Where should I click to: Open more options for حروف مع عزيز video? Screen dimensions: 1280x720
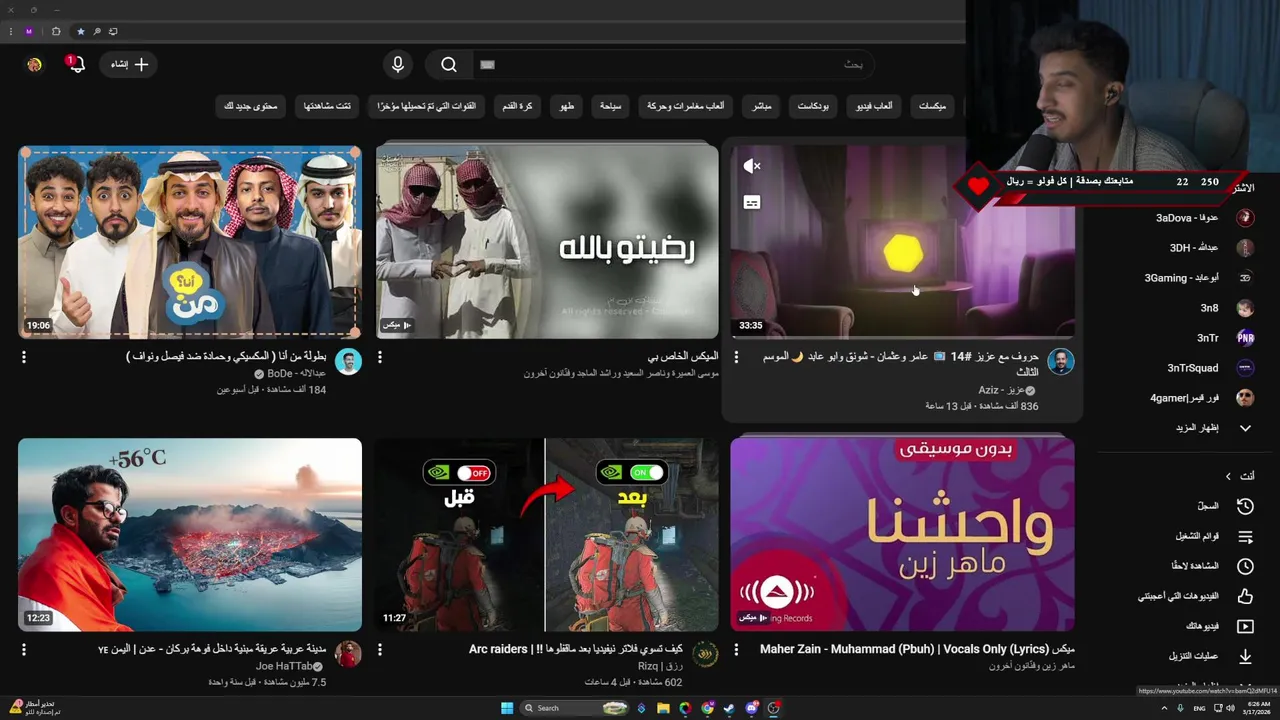pyautogui.click(x=736, y=357)
